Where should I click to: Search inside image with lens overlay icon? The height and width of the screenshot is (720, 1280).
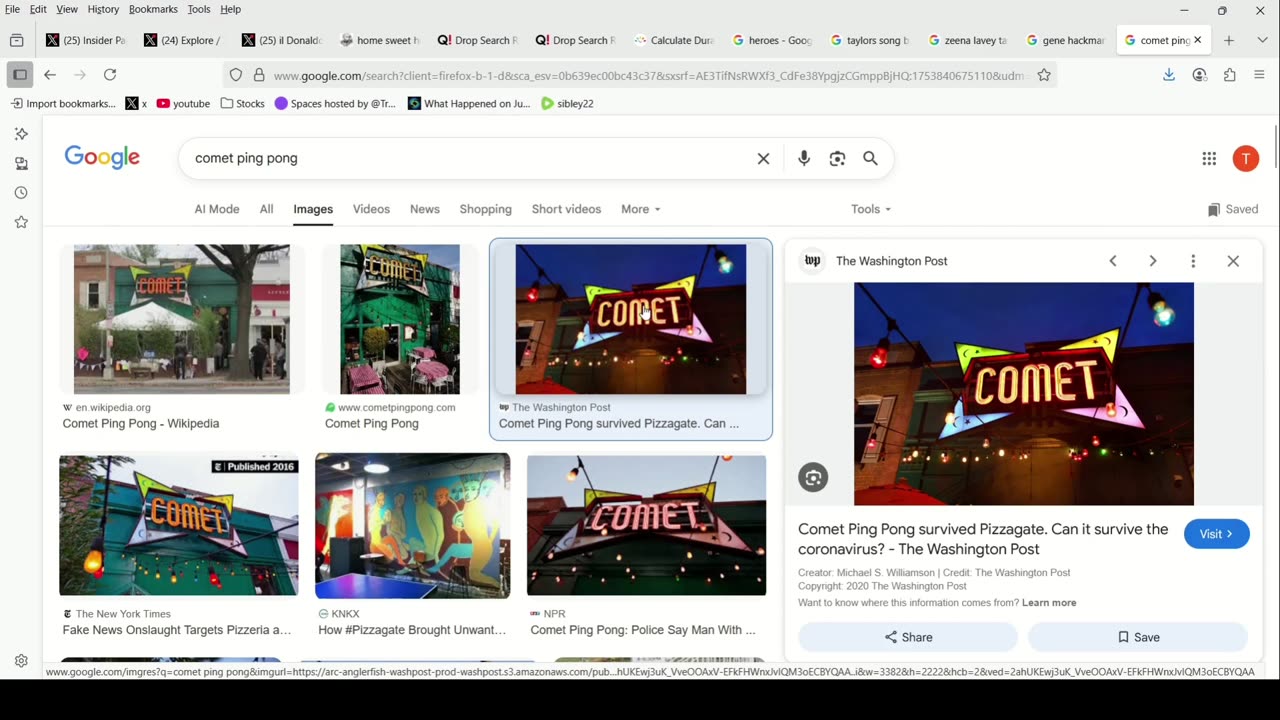[813, 477]
